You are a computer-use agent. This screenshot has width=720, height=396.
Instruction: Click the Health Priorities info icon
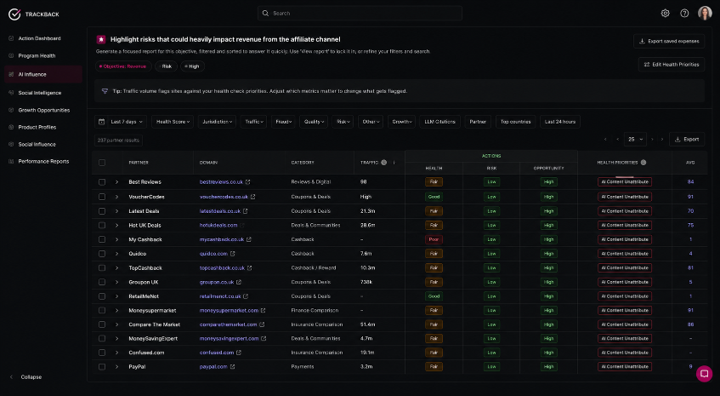tap(643, 162)
